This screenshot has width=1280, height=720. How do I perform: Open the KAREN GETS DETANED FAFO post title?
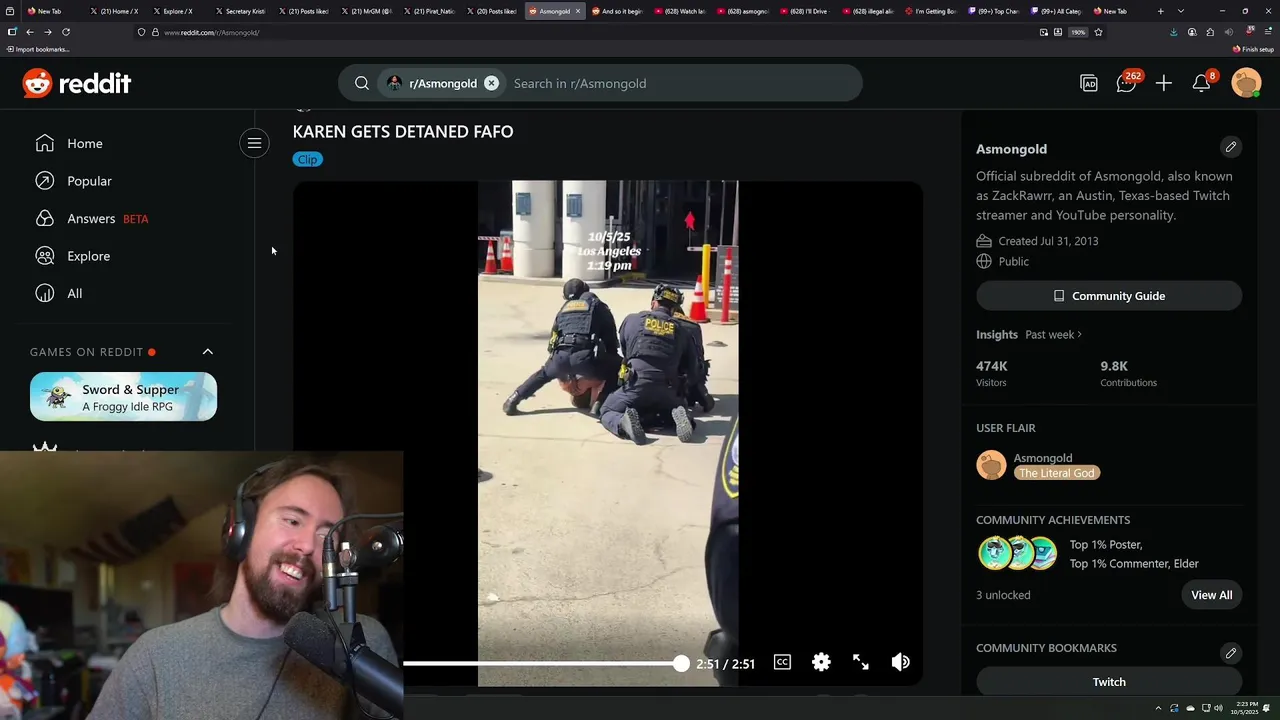point(403,131)
